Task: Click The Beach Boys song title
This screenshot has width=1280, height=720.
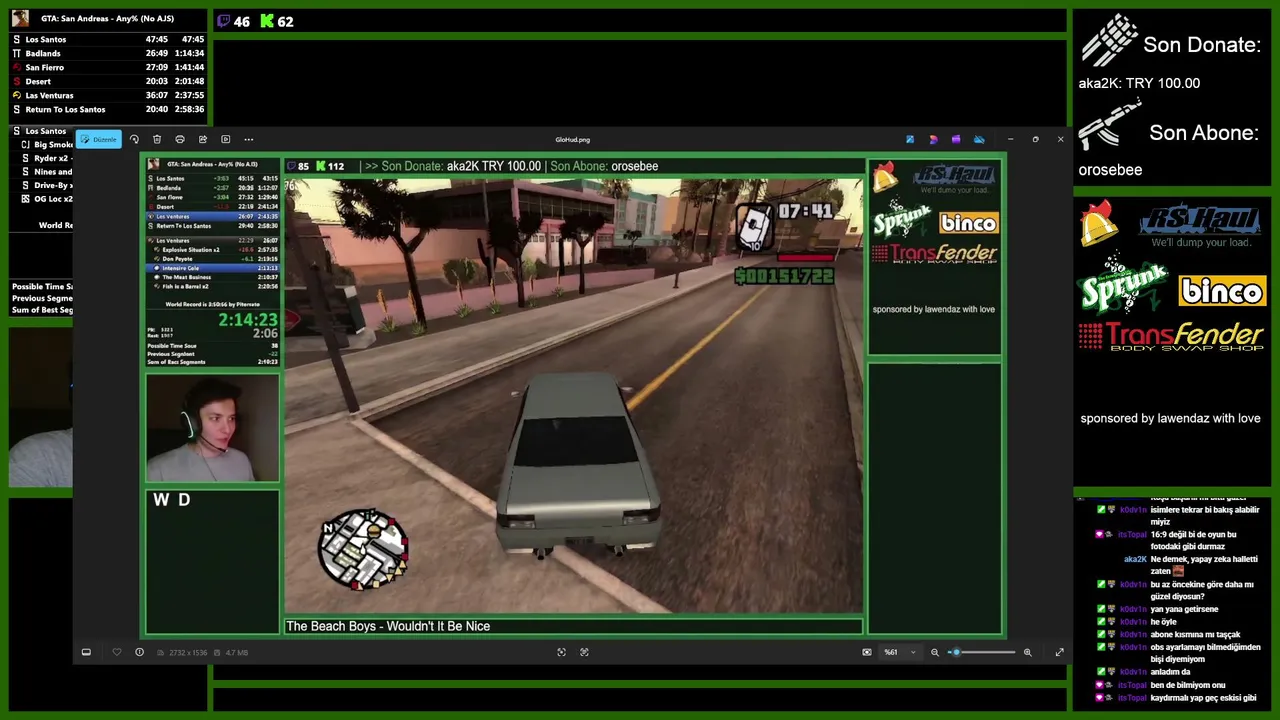Action: 388,626
